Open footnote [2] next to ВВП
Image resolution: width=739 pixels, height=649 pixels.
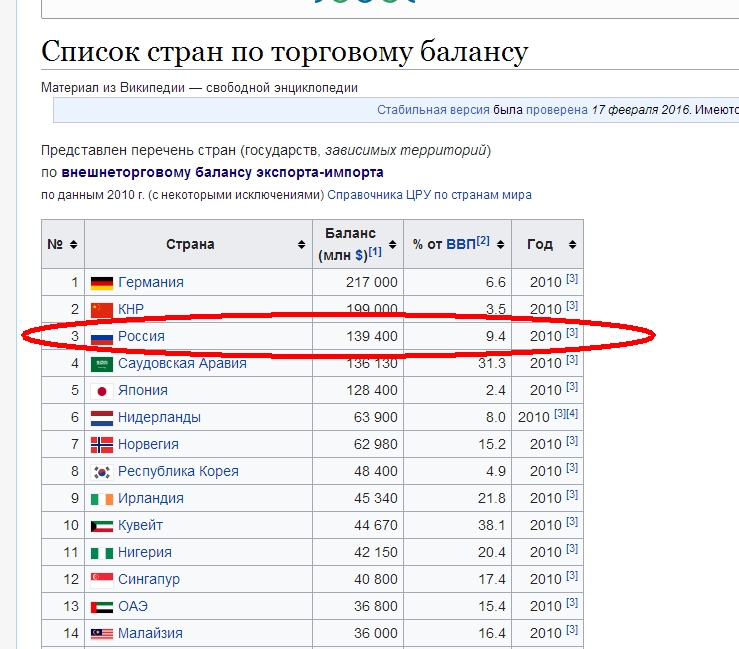[x=483, y=240]
